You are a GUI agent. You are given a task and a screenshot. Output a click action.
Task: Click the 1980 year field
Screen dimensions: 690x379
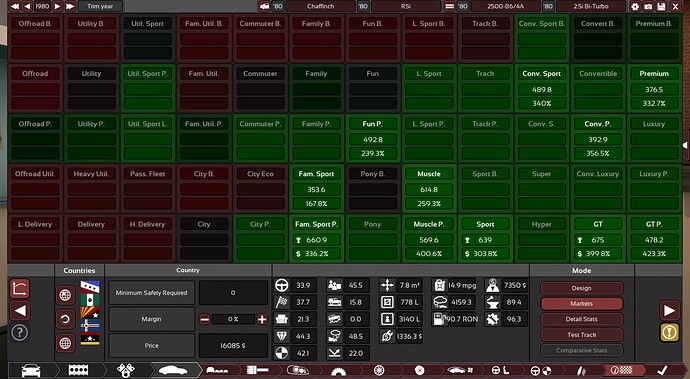tap(42, 6)
